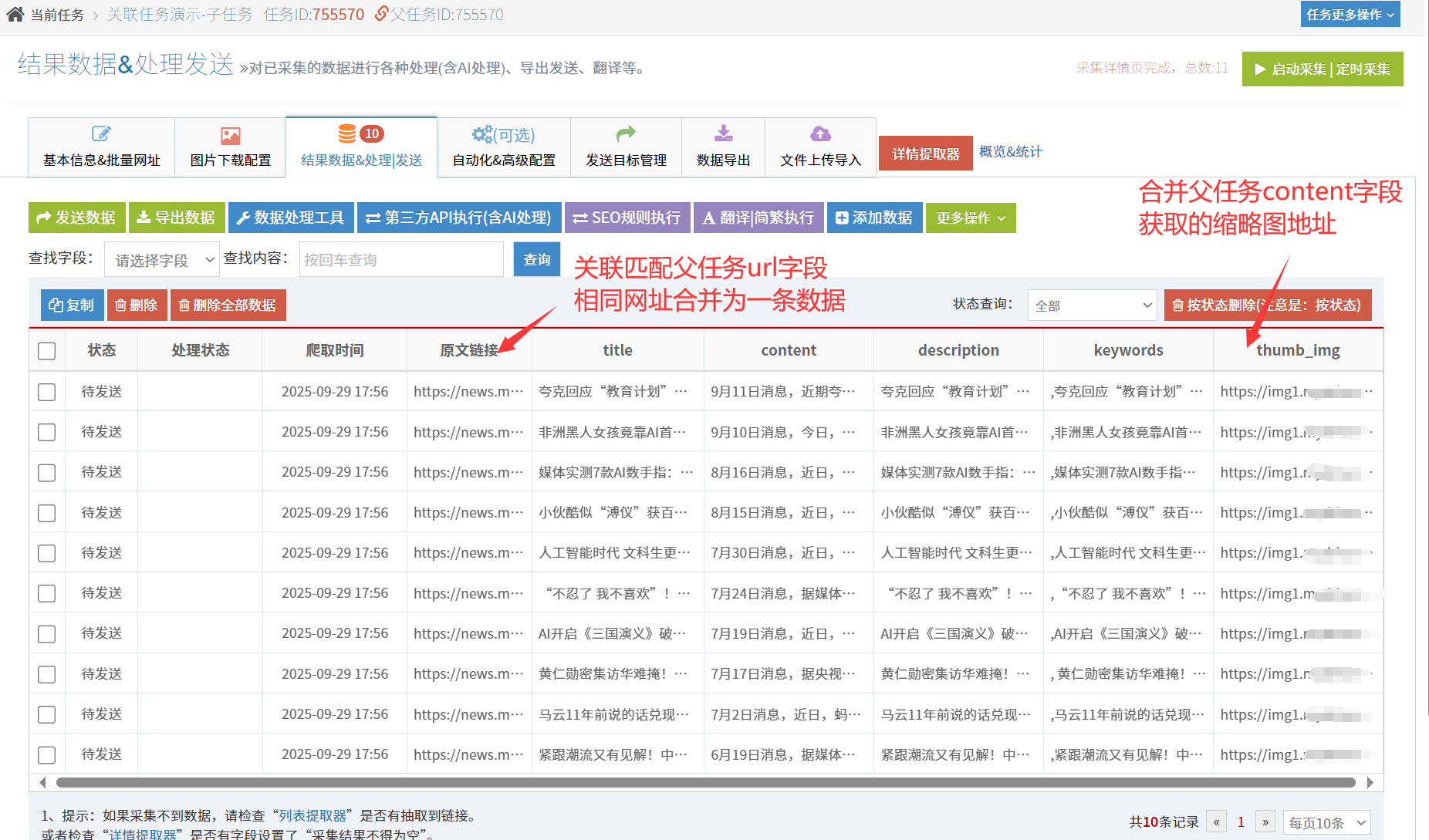1429x840 pixels.
Task: Click the download icon for 数据导出
Action: coord(723,133)
